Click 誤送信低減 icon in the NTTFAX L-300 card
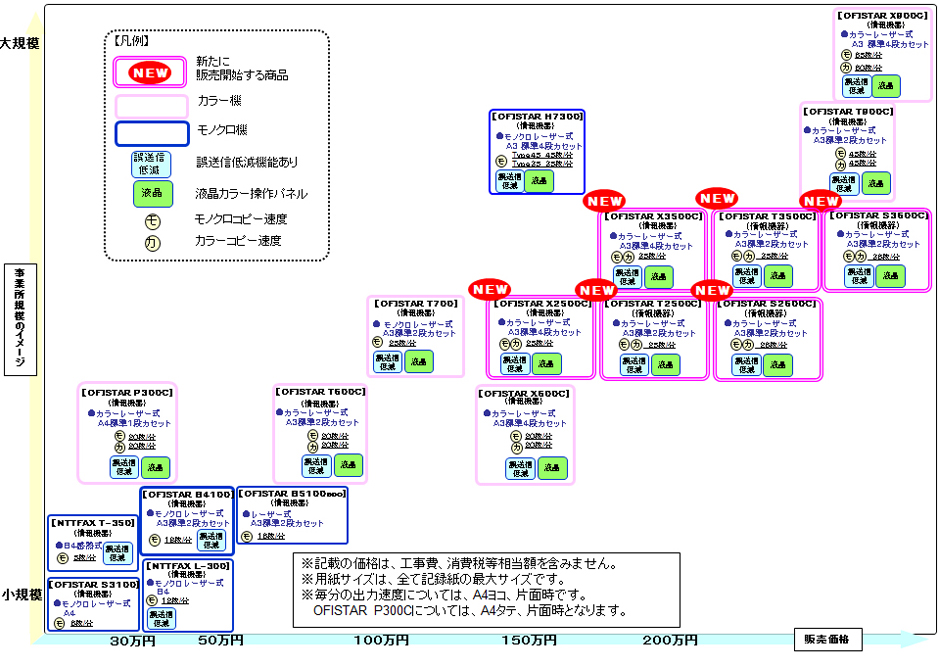Image resolution: width=939 pixels, height=667 pixels. pyautogui.click(x=161, y=619)
